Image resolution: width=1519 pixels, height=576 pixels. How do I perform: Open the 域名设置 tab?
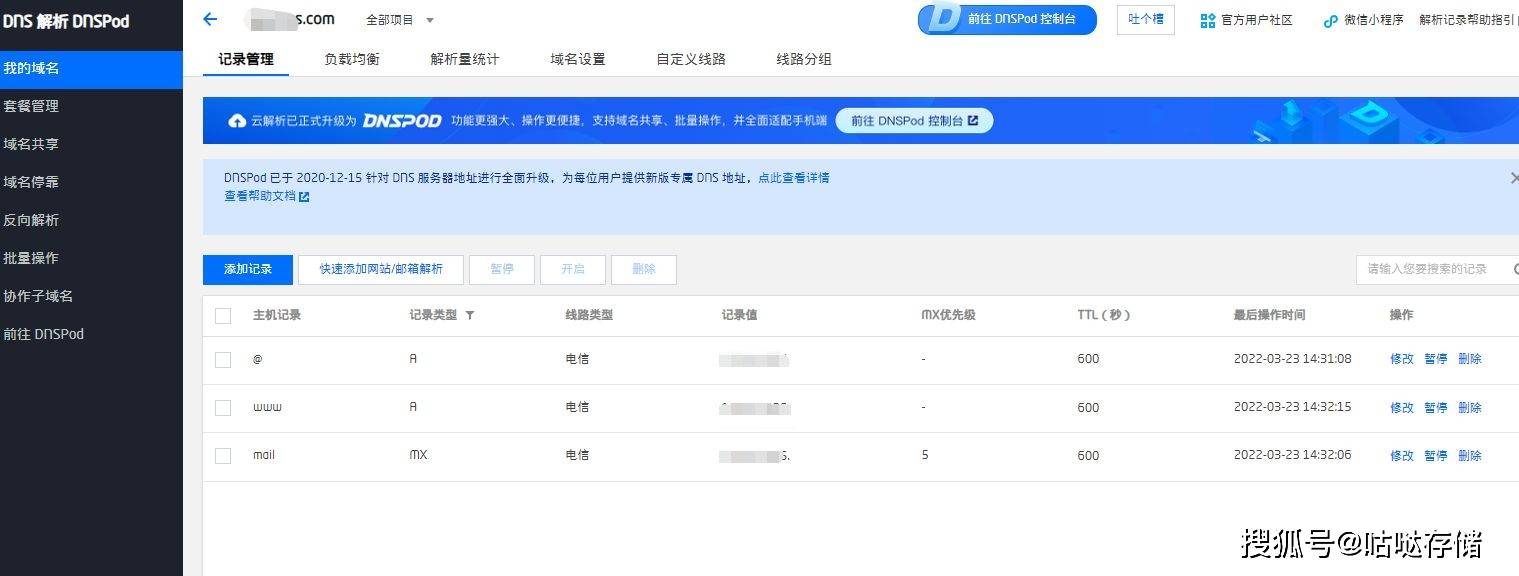[x=578, y=59]
